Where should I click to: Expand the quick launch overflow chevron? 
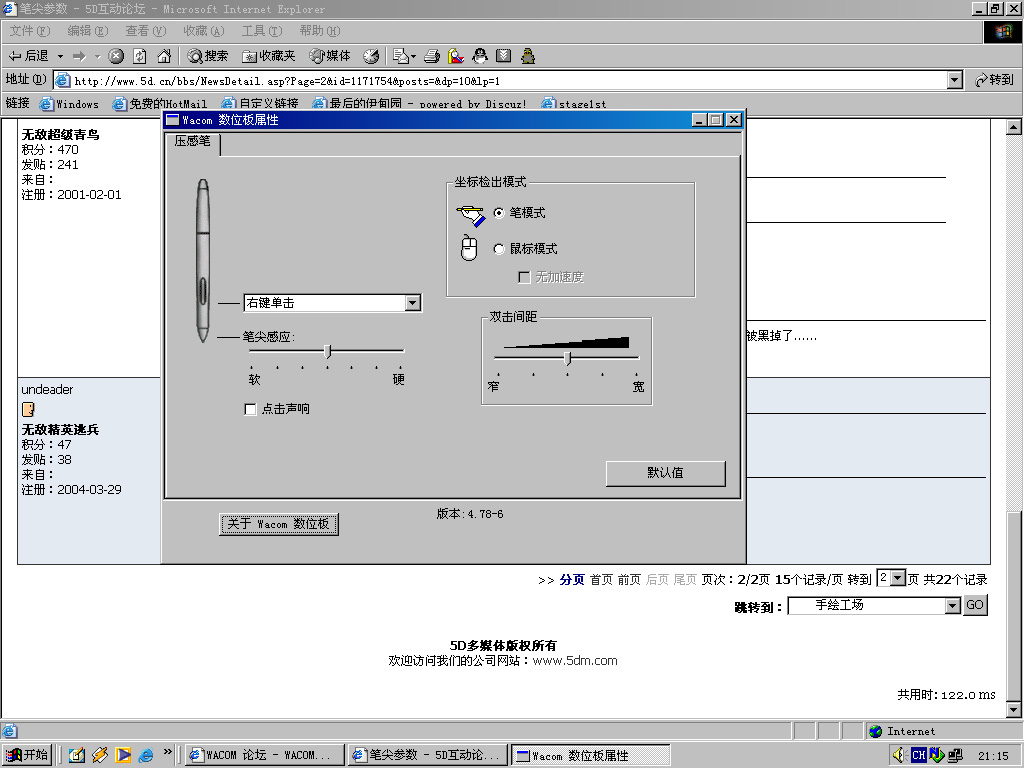[168, 752]
